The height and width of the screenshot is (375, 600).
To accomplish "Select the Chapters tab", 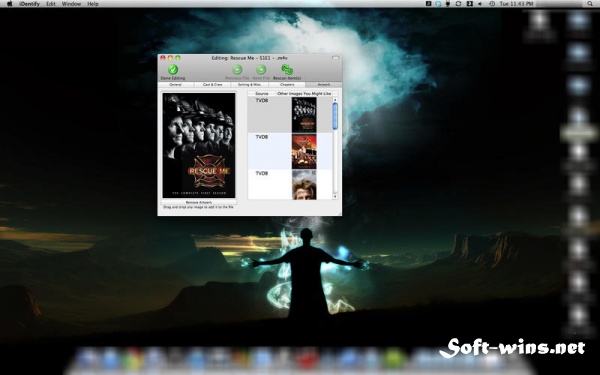I will pos(287,85).
